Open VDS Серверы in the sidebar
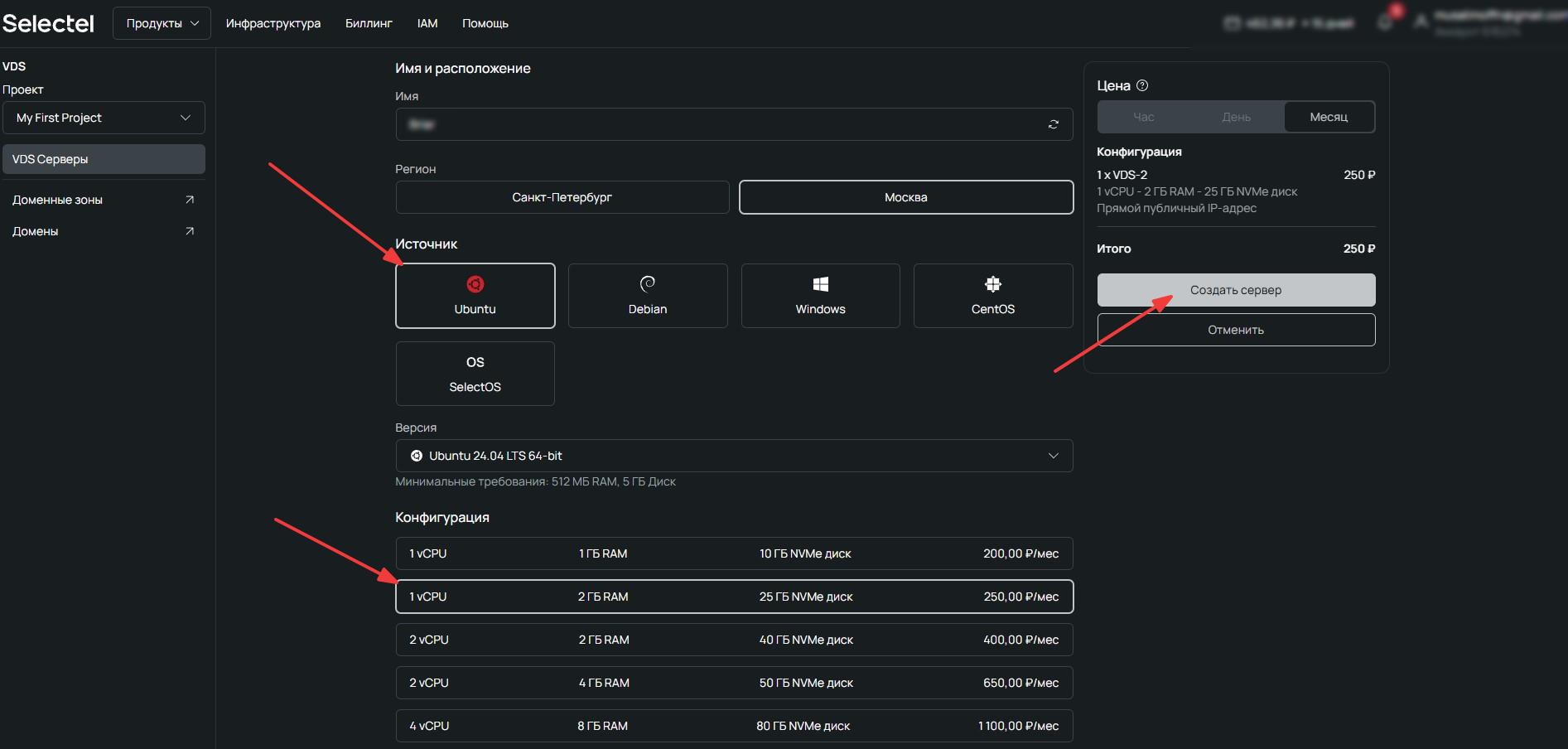This screenshot has width=1568, height=749. coord(104,159)
